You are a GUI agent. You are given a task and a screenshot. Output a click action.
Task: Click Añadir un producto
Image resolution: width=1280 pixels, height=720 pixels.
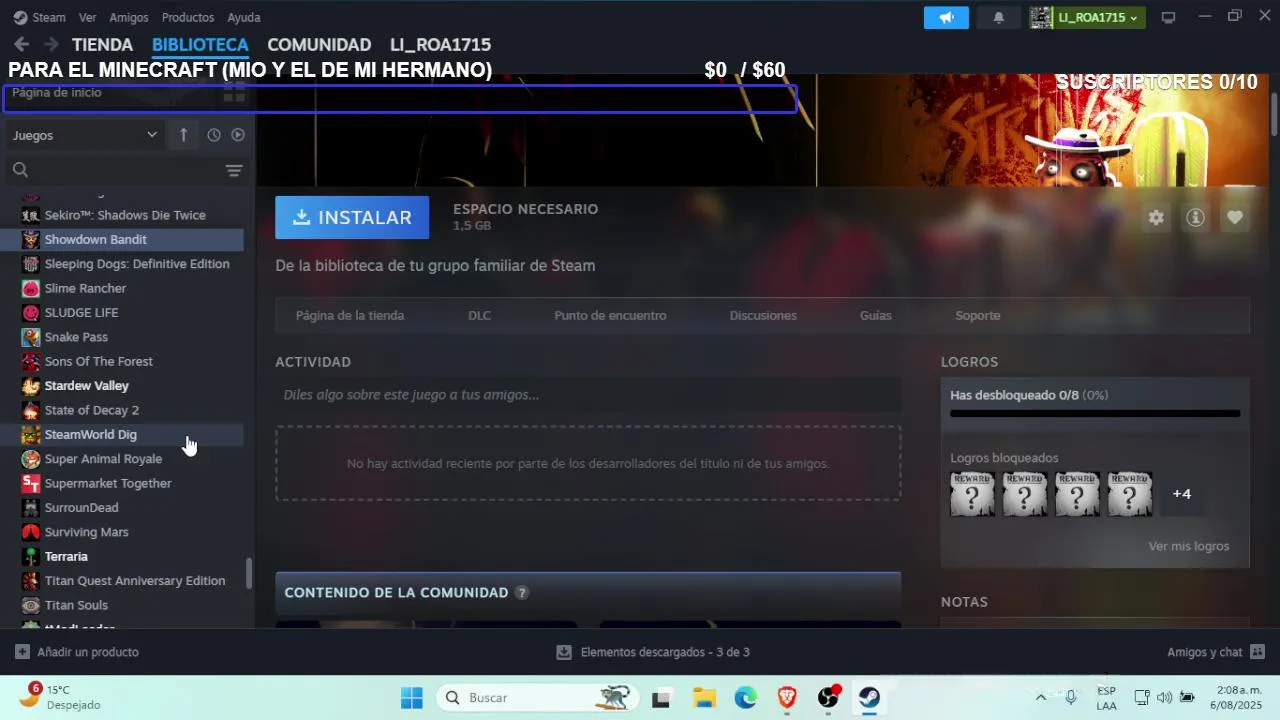click(x=77, y=652)
